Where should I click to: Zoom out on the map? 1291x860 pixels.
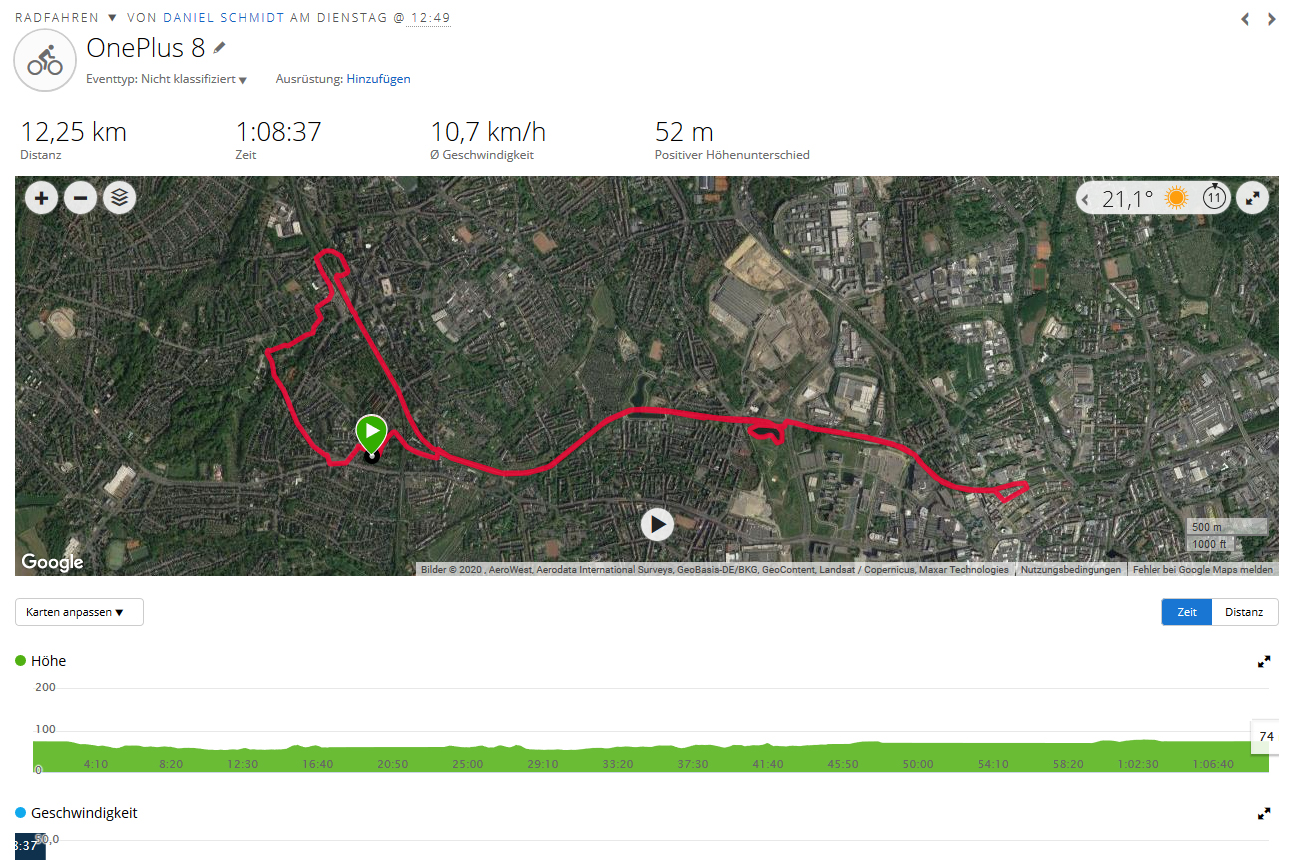pos(80,198)
